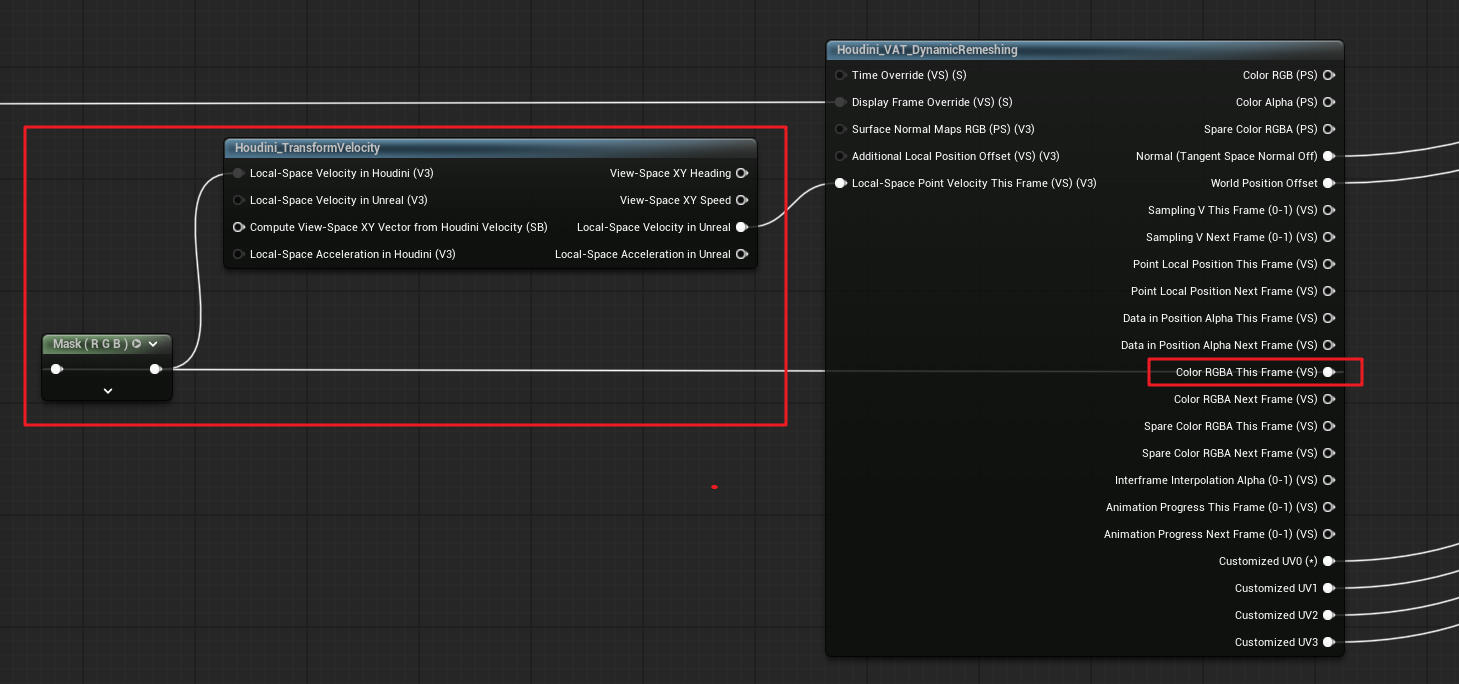Click the 'Interframe Interpolation Alpha (0-1) (VS)' label
1459x684 pixels.
coord(1216,480)
